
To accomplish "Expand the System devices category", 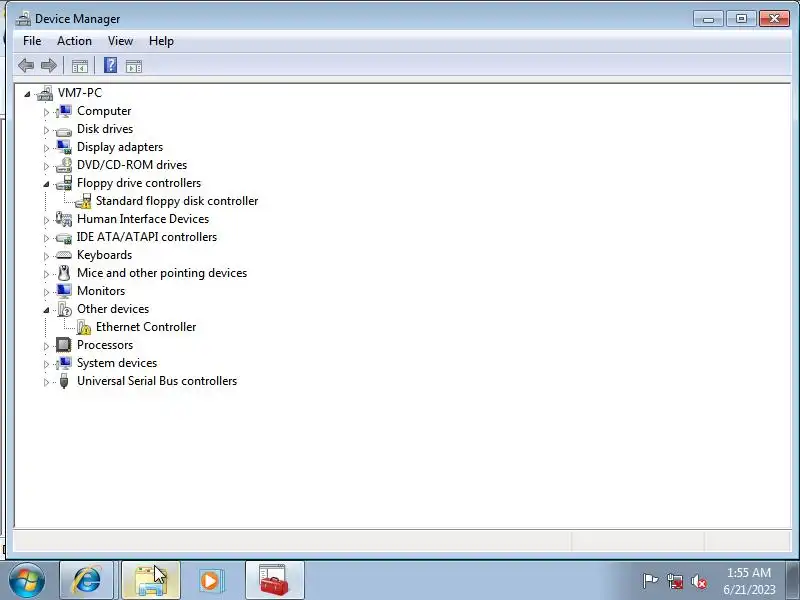I will pyautogui.click(x=46, y=364).
